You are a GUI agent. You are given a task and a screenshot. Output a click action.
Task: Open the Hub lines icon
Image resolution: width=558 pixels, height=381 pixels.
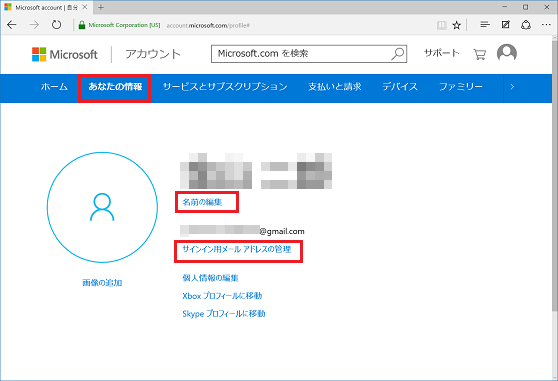[x=485, y=24]
